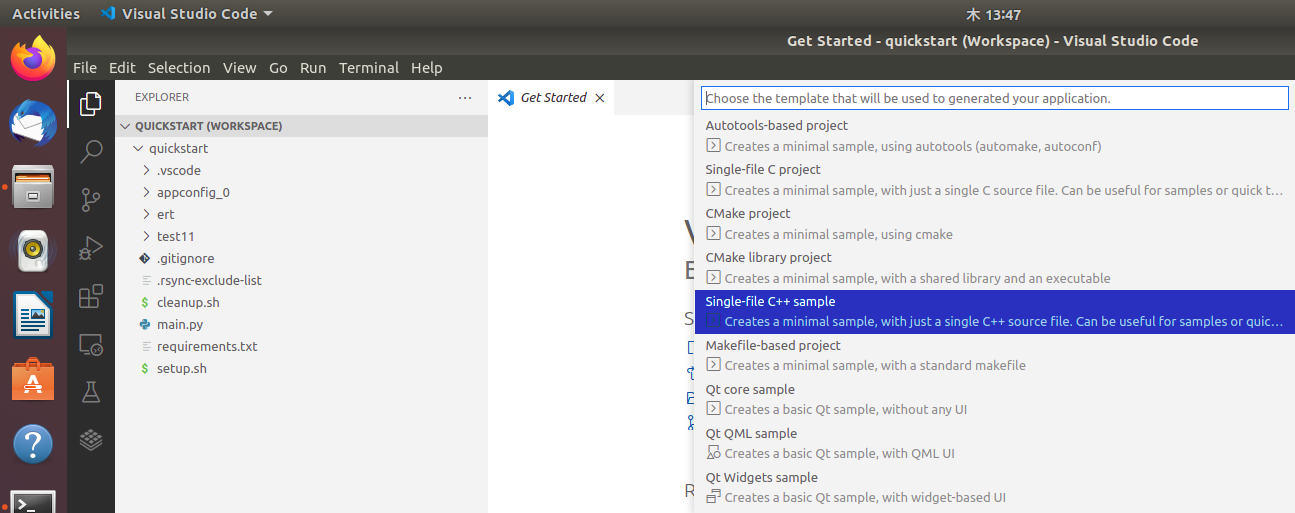Viewport: 1295px width, 513px height.
Task: Open the Help menu in menu bar
Action: [x=426, y=68]
